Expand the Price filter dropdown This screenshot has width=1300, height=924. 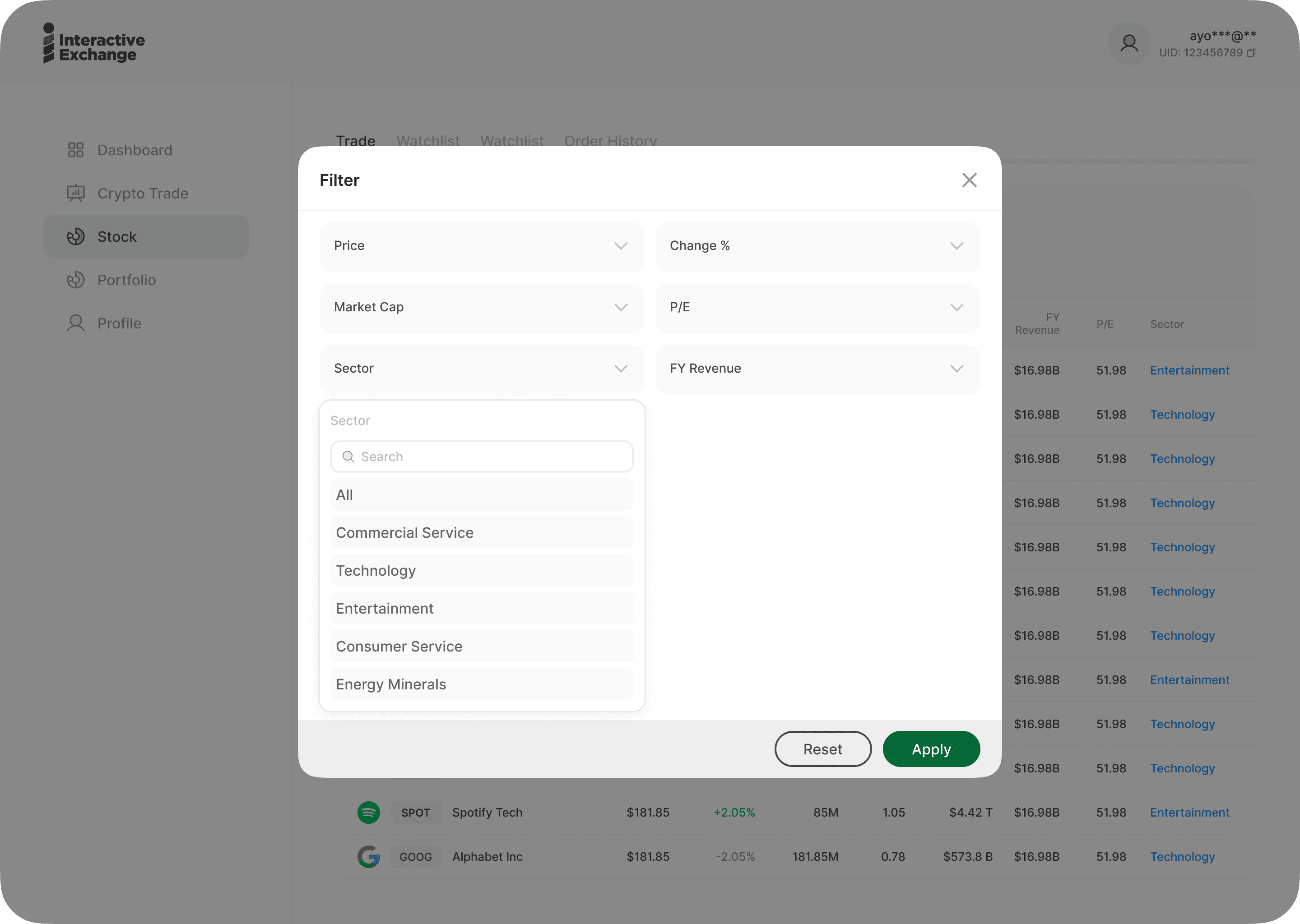pos(482,246)
